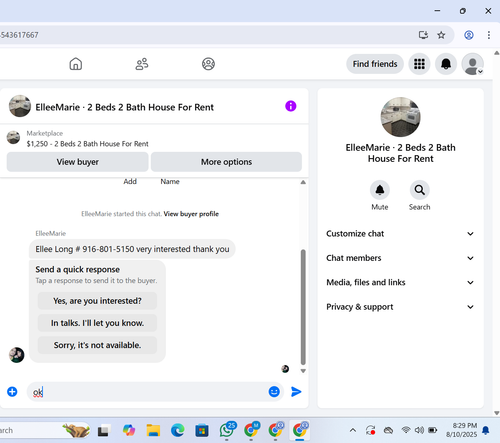Image resolution: width=500 pixels, height=443 pixels.
Task: Click Windows taskbar search box
Action: click(45, 430)
